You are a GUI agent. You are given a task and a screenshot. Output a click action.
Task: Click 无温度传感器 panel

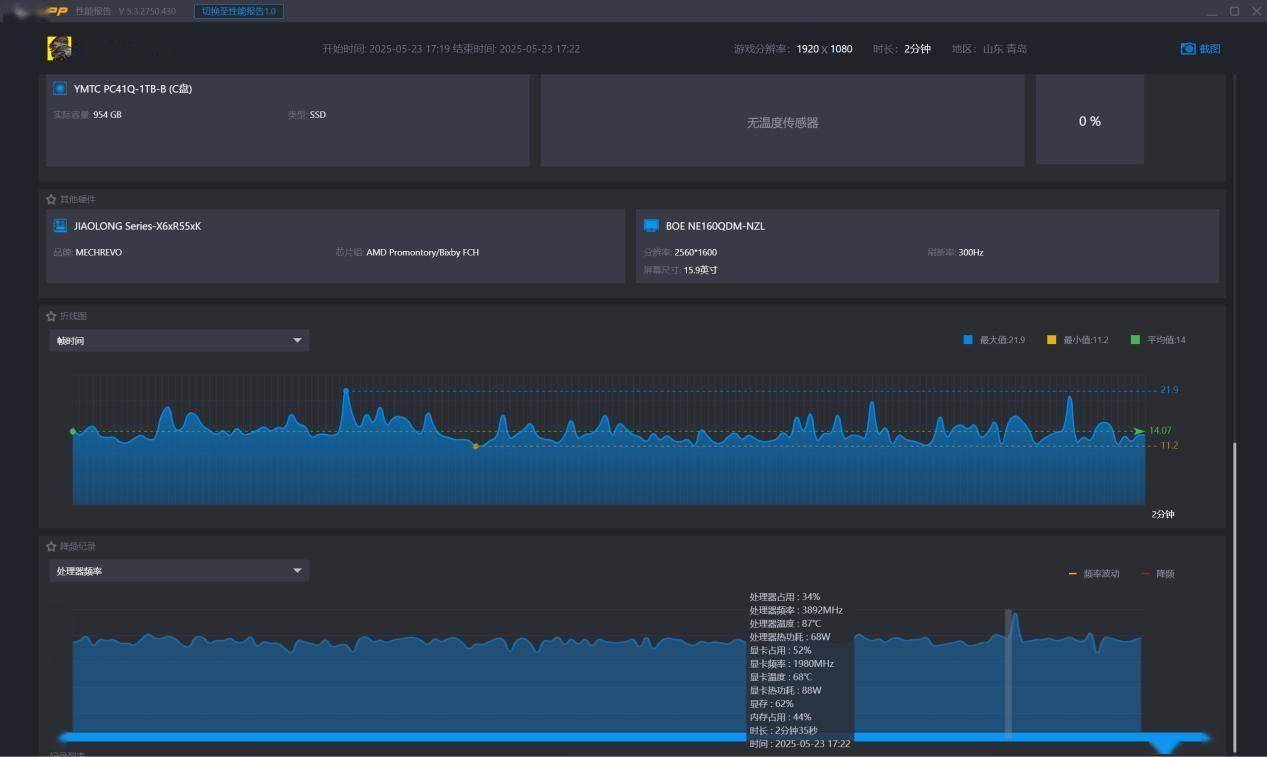coord(782,122)
